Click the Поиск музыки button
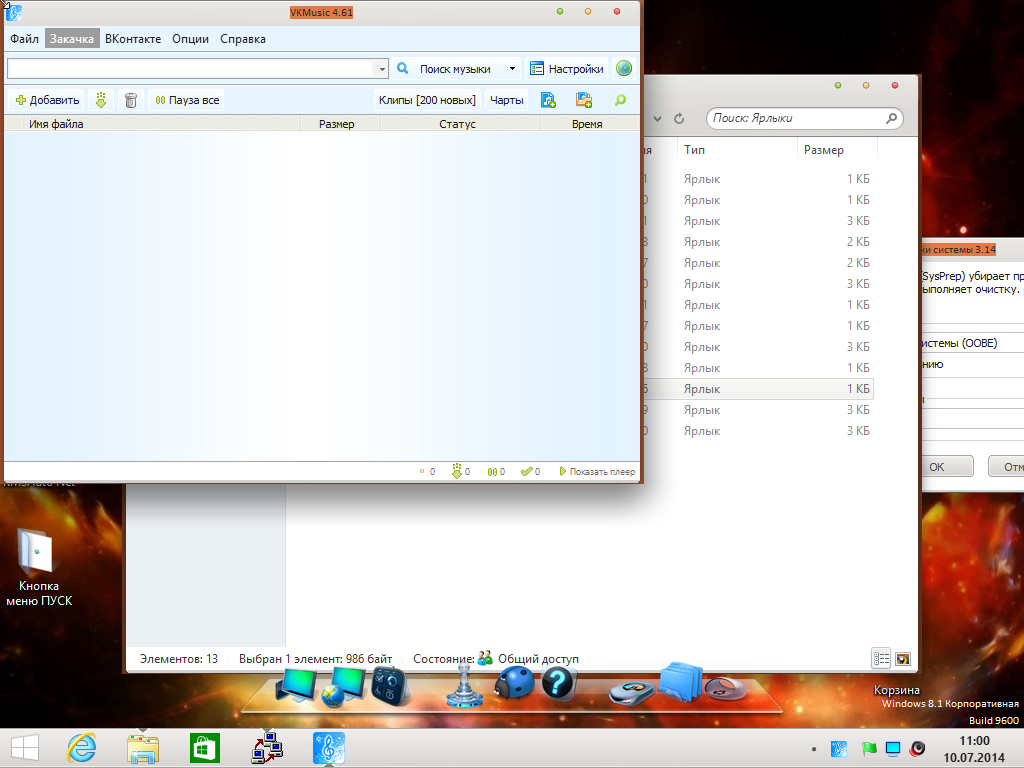The width and height of the screenshot is (1024, 768). point(447,69)
